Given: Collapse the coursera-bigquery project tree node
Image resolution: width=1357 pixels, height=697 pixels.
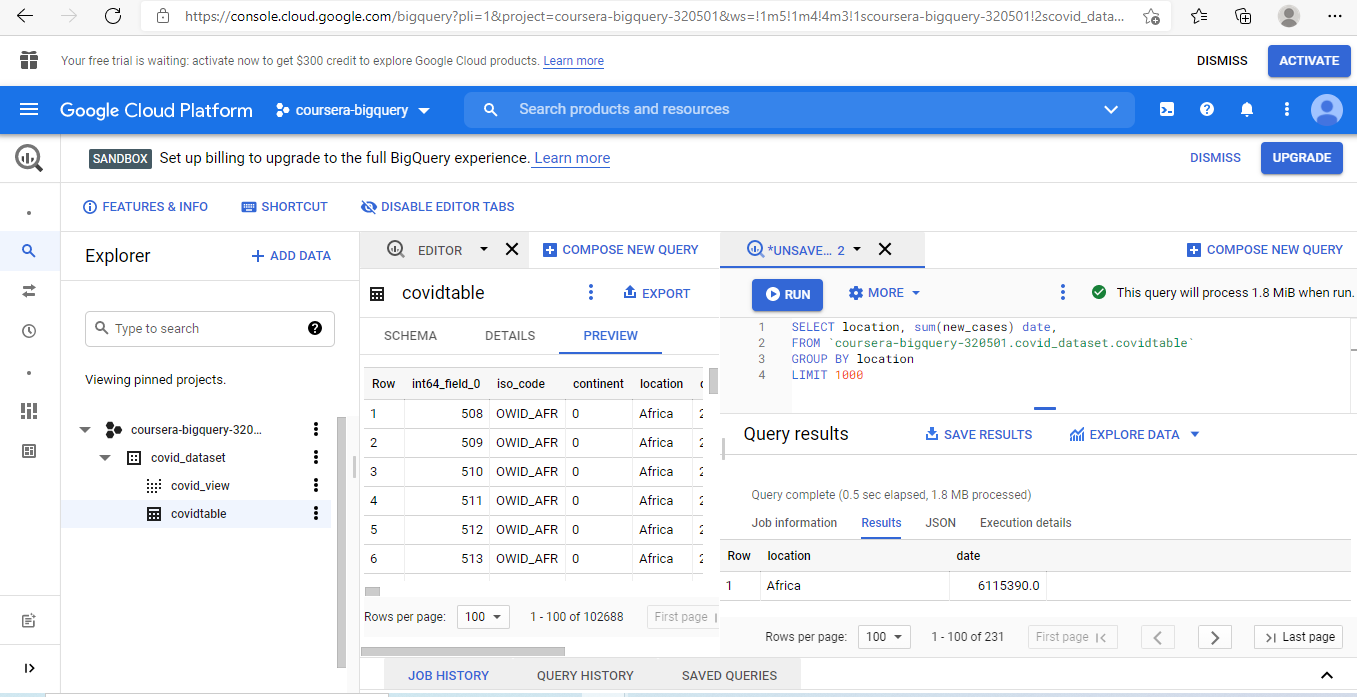Looking at the screenshot, I should click(x=84, y=430).
